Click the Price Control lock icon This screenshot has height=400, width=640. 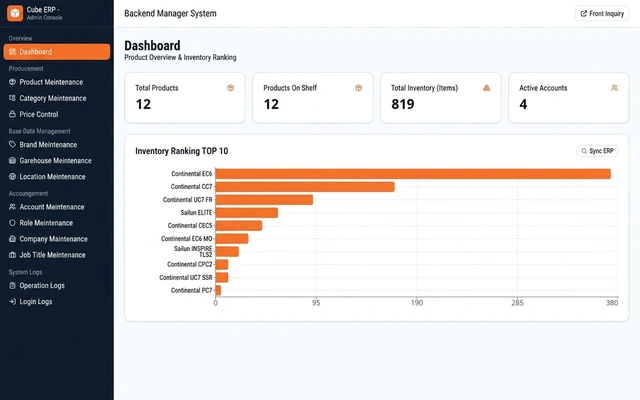[x=12, y=114]
